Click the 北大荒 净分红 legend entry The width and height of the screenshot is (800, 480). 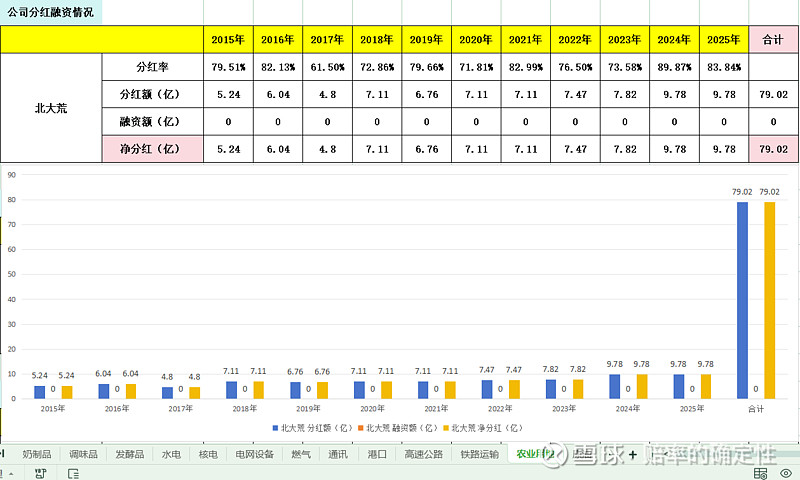(x=483, y=428)
